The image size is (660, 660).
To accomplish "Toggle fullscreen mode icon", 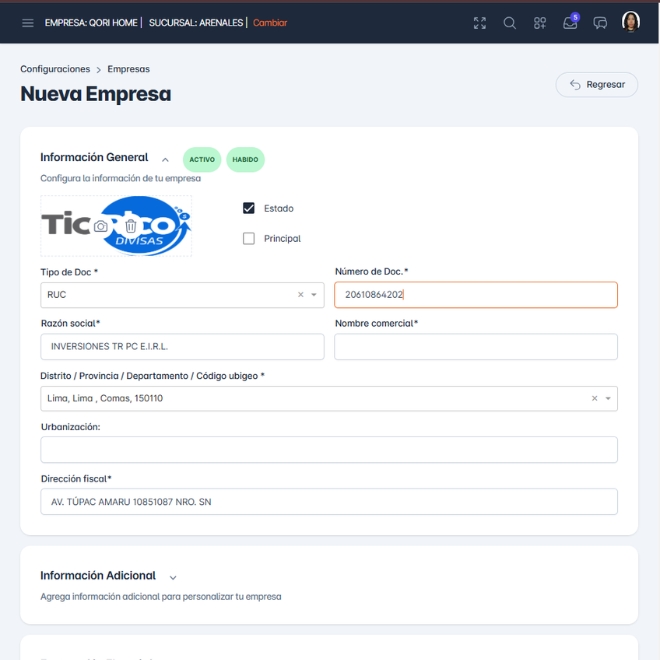I will (480, 23).
